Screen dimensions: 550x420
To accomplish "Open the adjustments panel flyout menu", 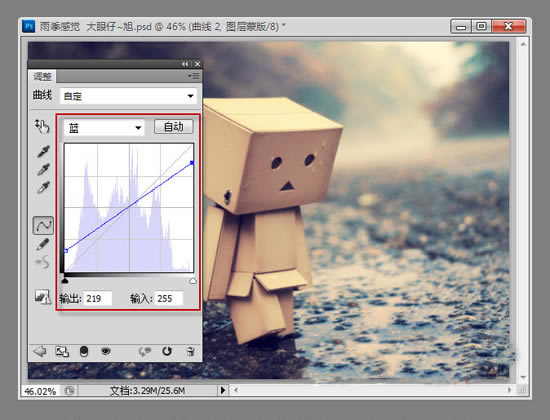I will click(x=193, y=76).
